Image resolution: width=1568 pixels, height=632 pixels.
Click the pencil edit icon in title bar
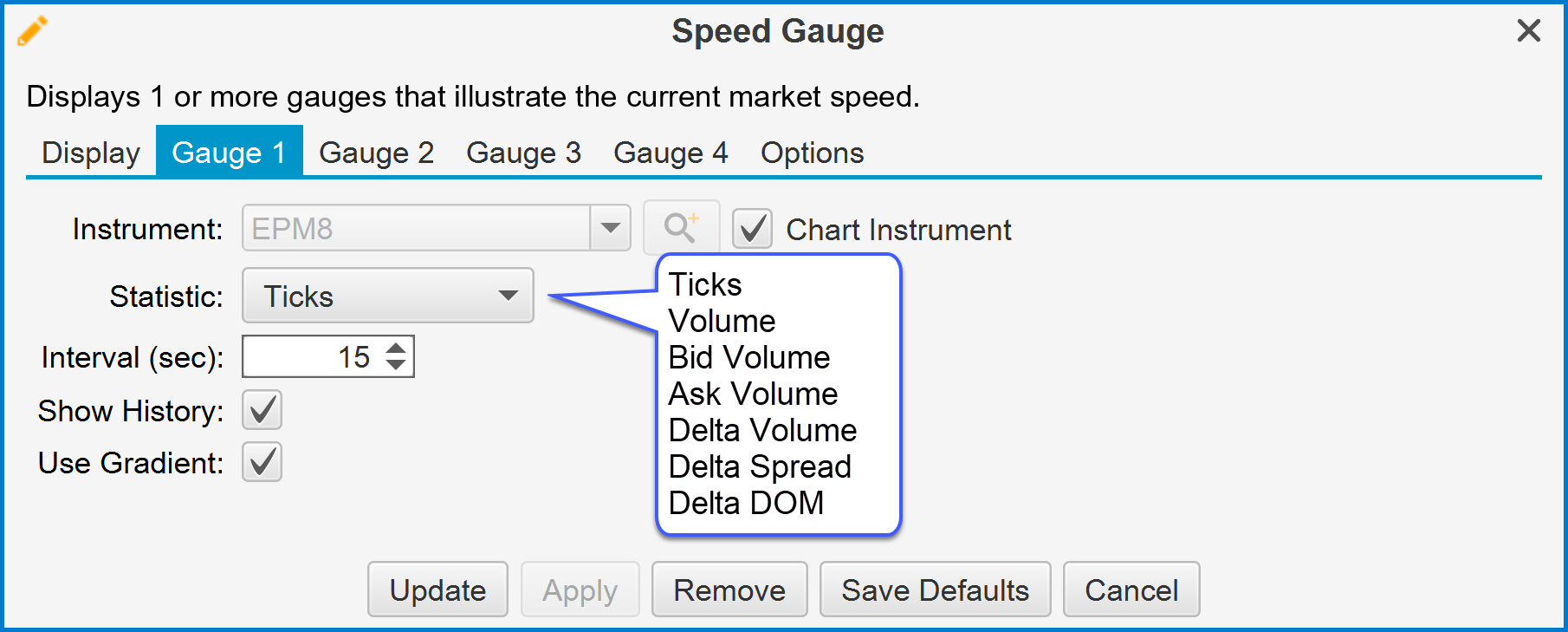click(x=32, y=31)
